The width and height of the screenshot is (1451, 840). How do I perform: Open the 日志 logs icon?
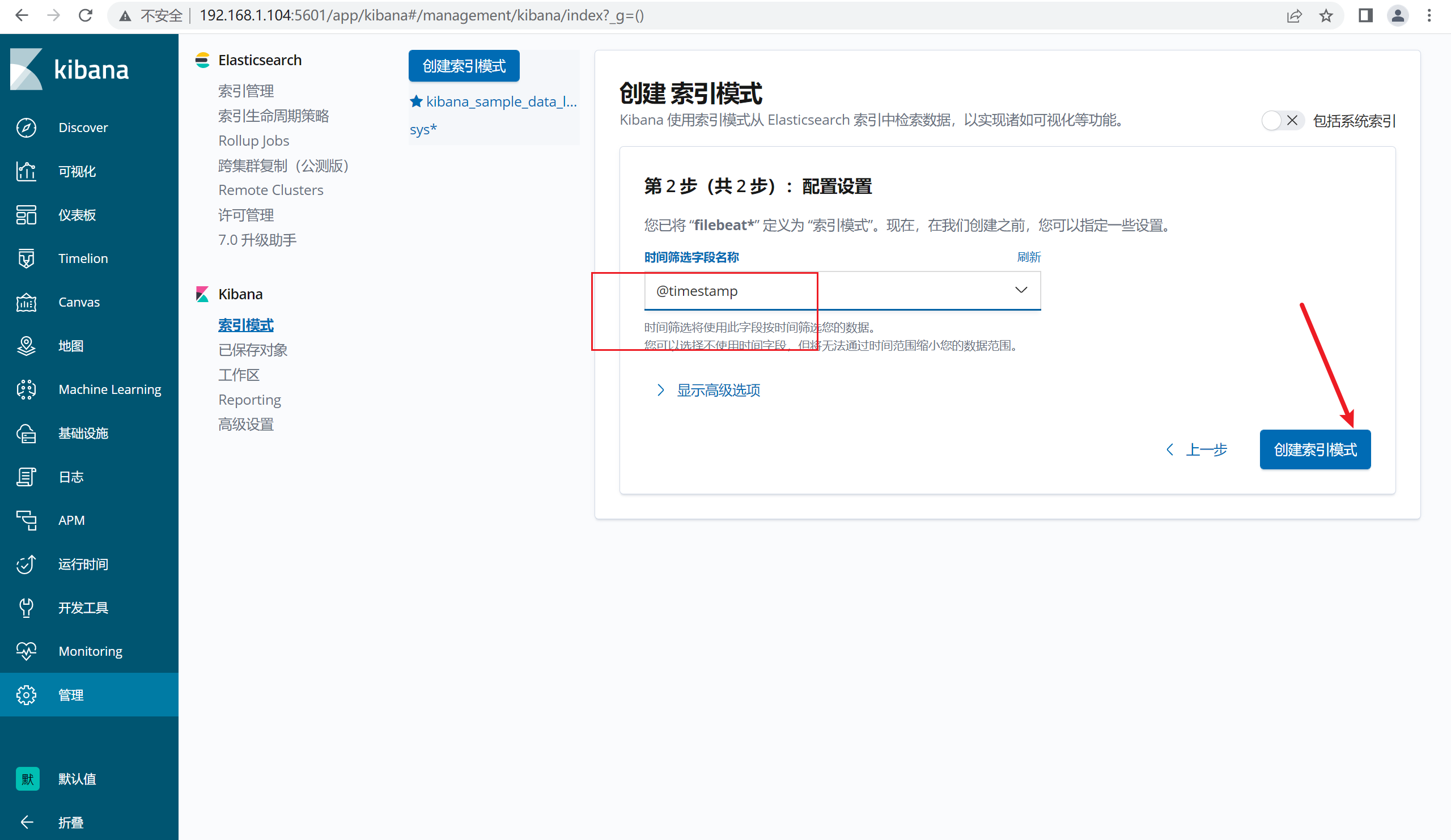click(26, 477)
